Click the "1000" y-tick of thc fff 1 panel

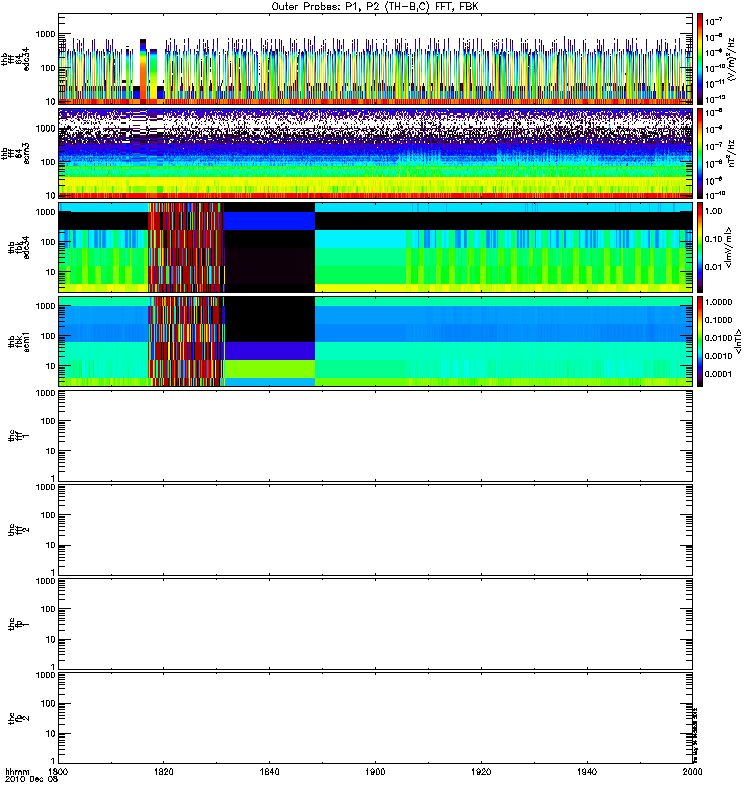[x=45, y=393]
